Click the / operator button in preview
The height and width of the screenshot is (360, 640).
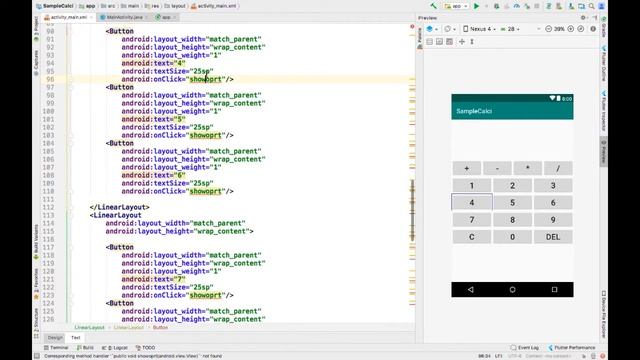pyautogui.click(x=558, y=168)
